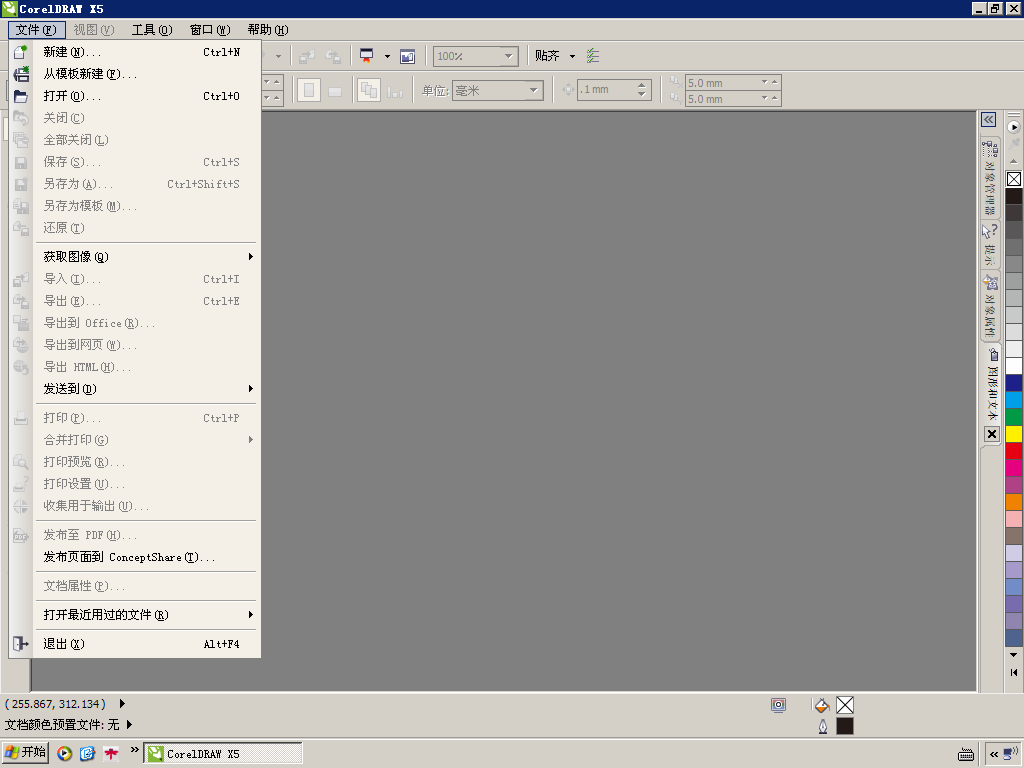The image size is (1024, 768).
Task: Collapse dockers with the double chevron
Action: pos(988,120)
